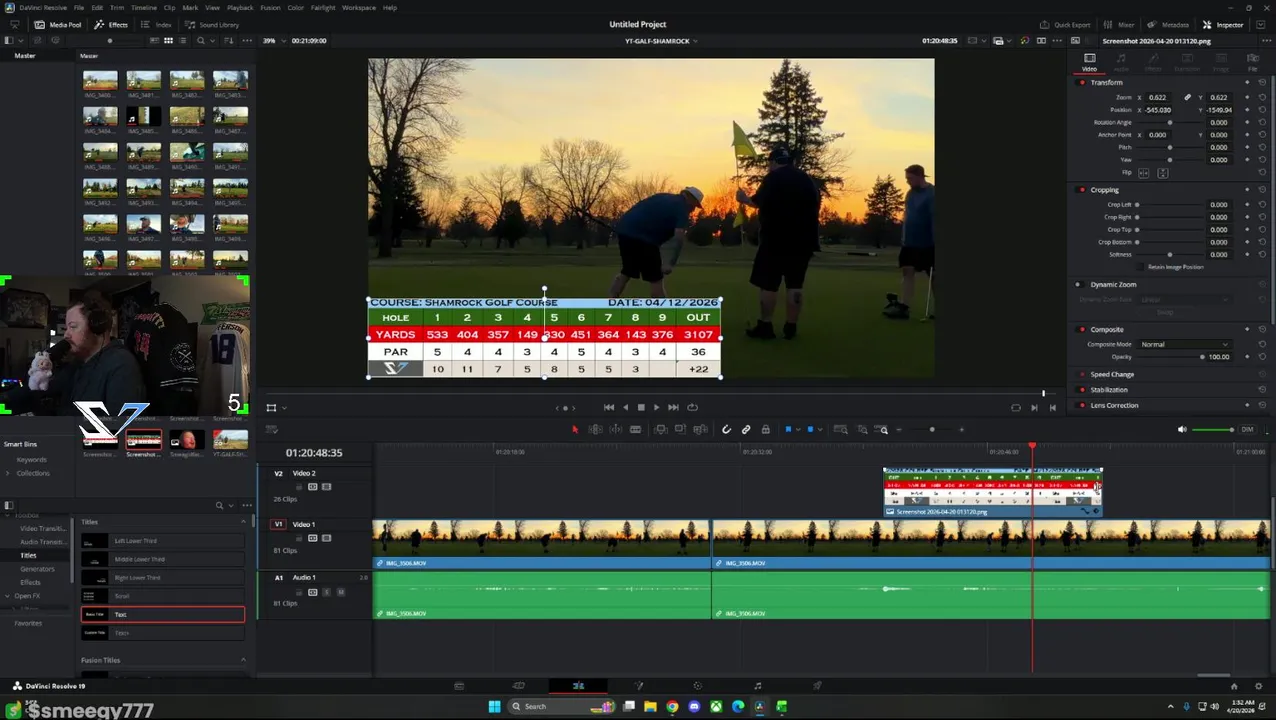This screenshot has height=720, width=1276.
Task: Click the Flip Horizontal icon
Action: (1144, 173)
